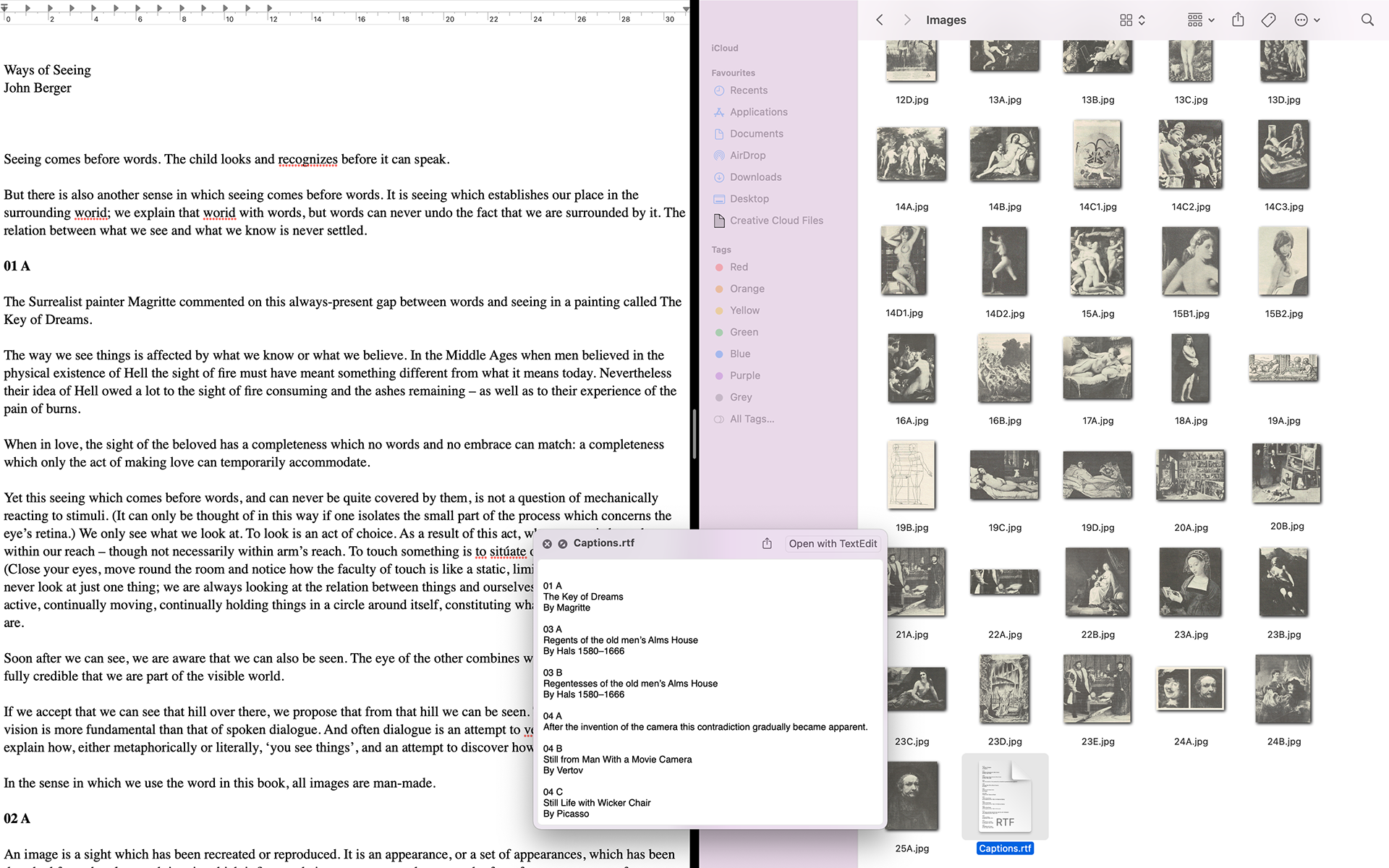Click the Images folder title
Image resolution: width=1389 pixels, height=868 pixels.
click(x=946, y=20)
